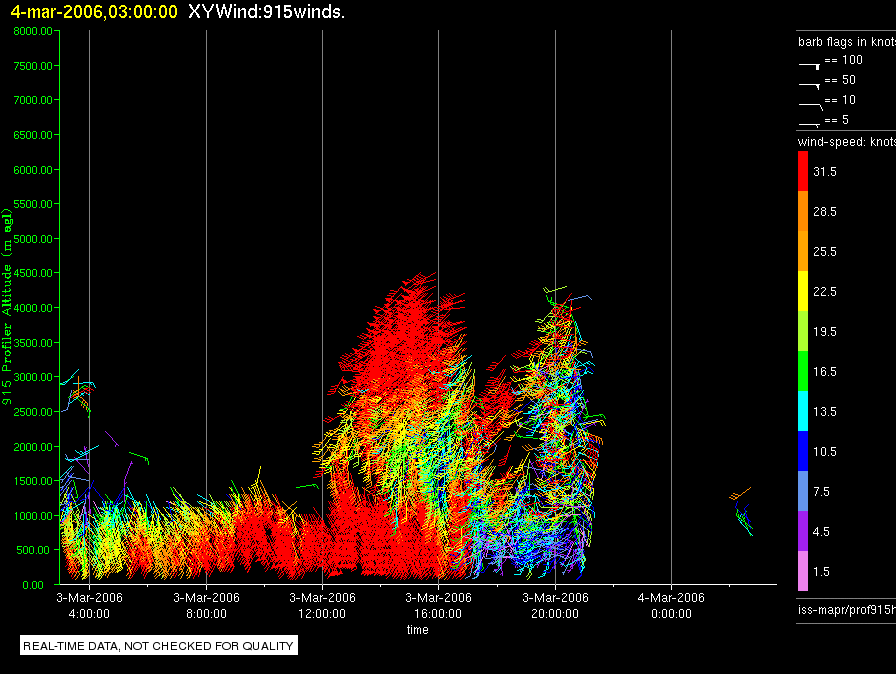This screenshot has height=674, width=896.
Task: Click the 1000.00 altitude tick label
Action: point(33,516)
